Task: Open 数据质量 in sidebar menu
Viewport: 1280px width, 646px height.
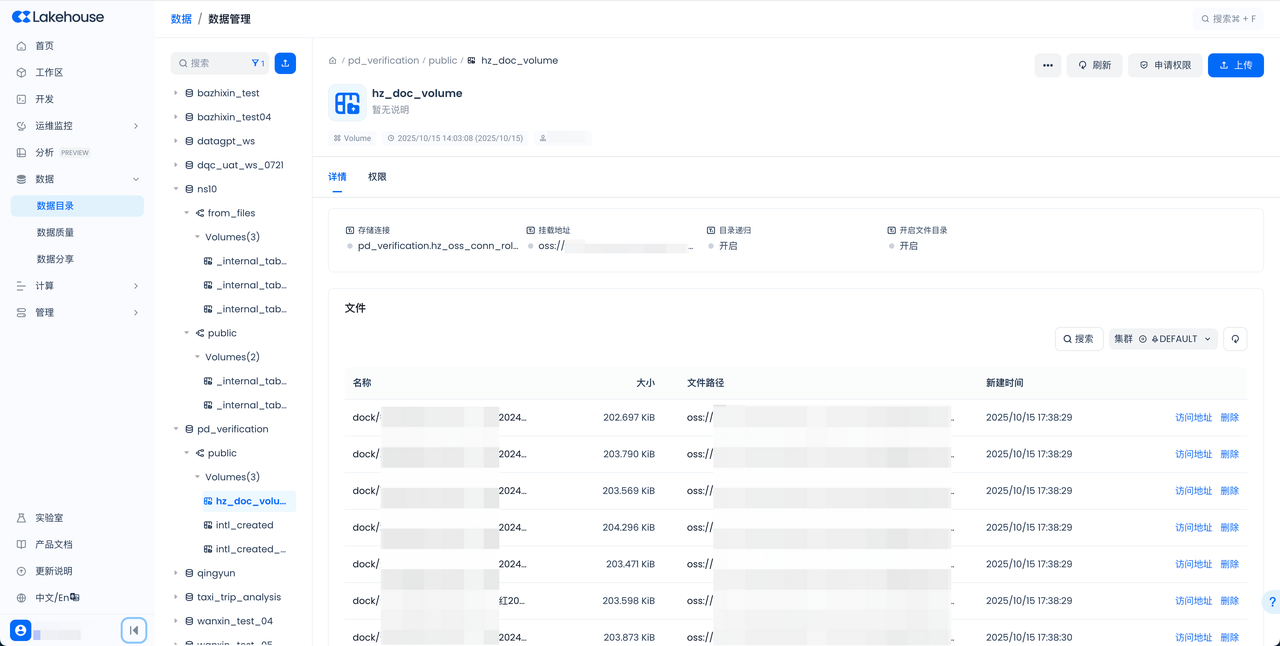Action: 55,232
